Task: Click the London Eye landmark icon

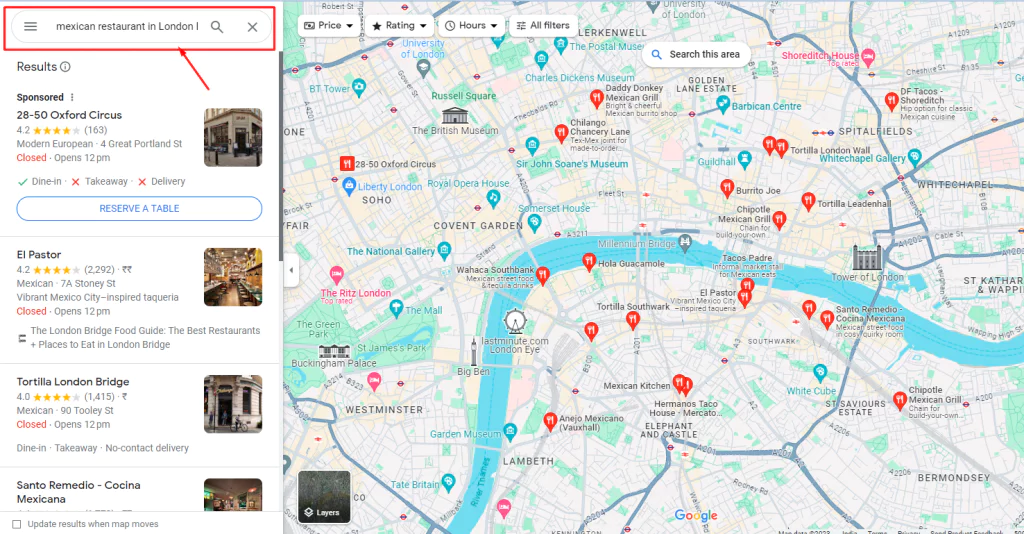Action: coord(515,322)
